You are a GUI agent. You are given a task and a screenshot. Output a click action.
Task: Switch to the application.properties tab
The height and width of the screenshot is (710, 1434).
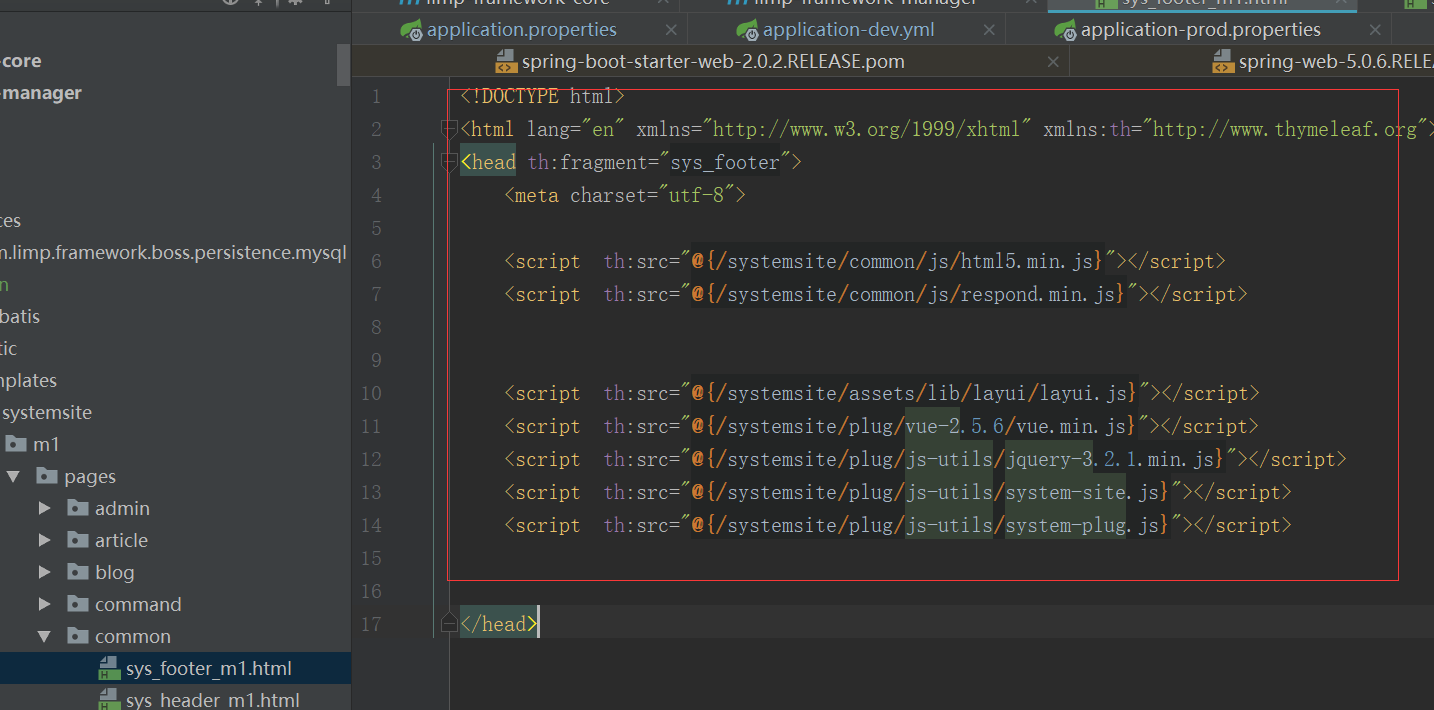pyautogui.click(x=522, y=30)
